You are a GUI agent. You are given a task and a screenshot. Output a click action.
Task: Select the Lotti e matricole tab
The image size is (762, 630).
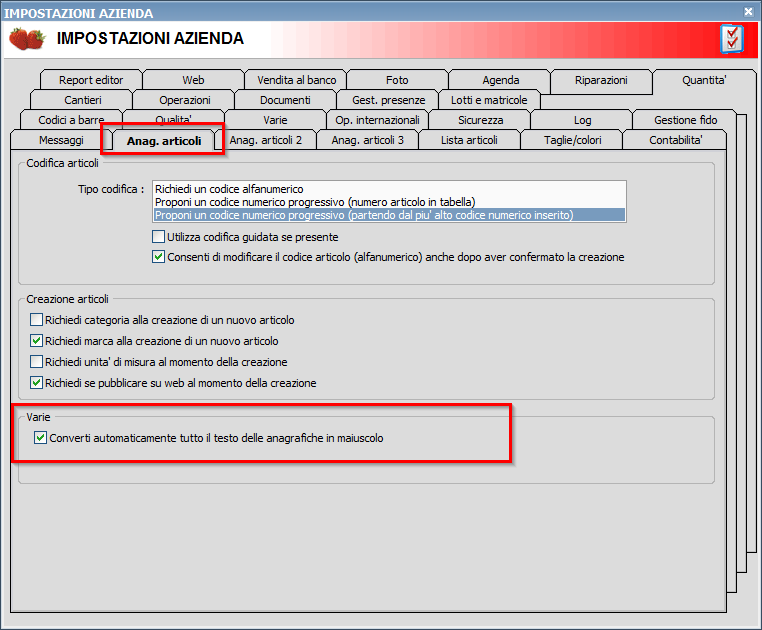(489, 100)
